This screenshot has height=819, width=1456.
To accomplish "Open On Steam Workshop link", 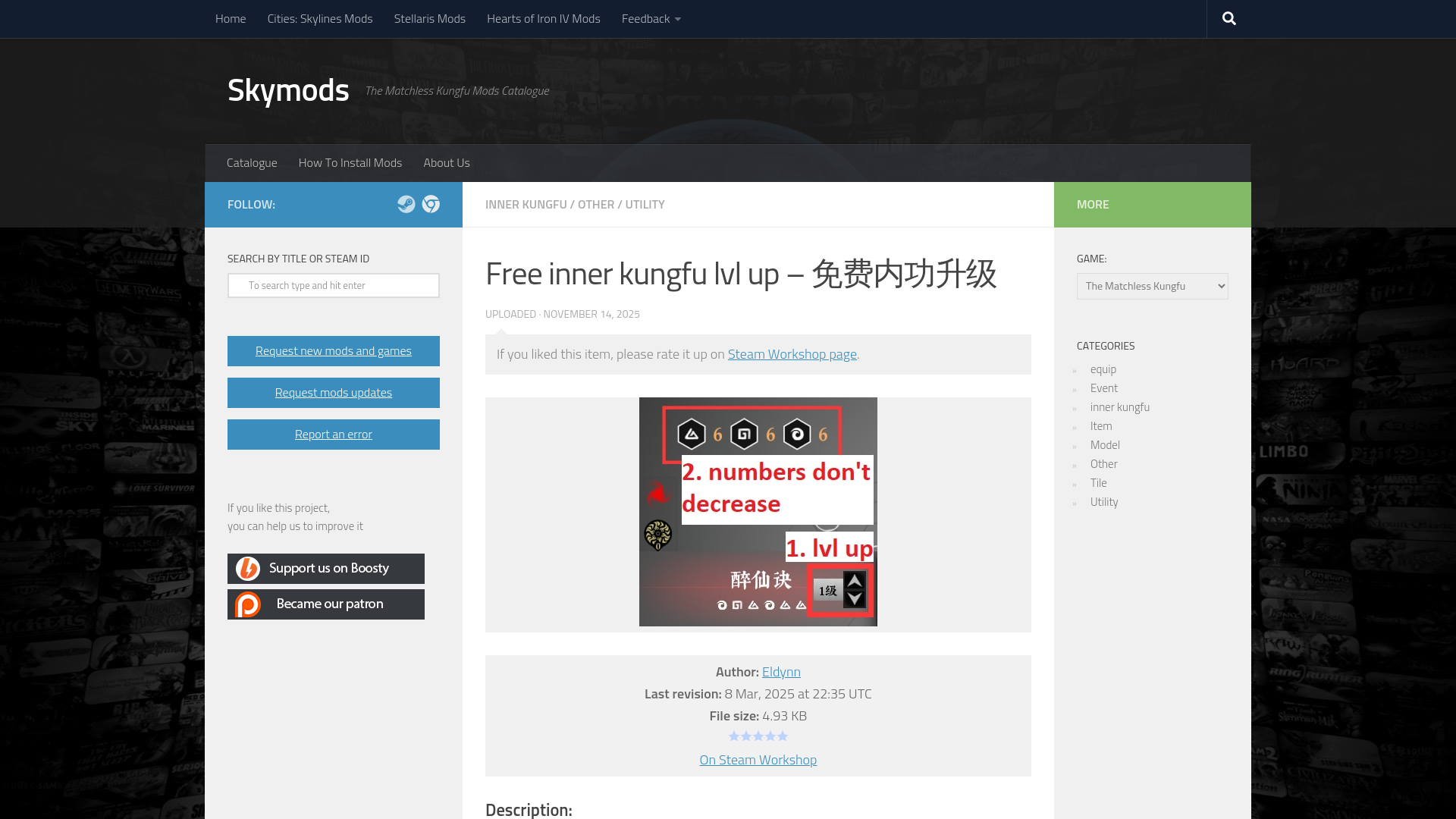I will (x=758, y=760).
